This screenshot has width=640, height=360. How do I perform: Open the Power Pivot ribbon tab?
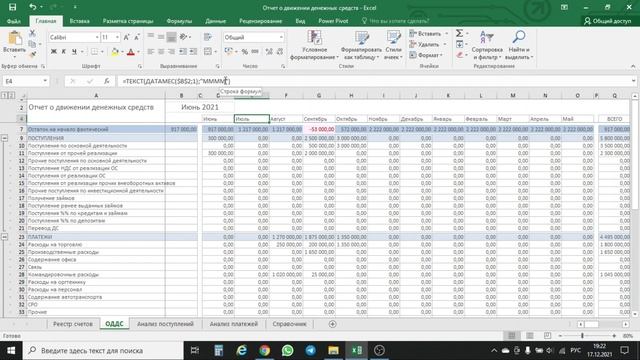click(333, 21)
